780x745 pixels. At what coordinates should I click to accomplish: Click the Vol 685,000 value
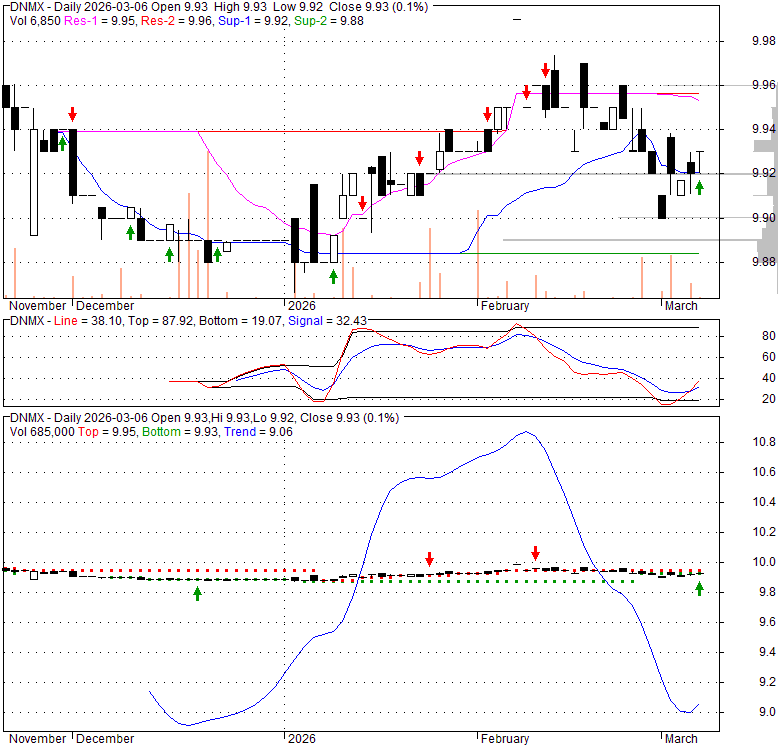pyautogui.click(x=42, y=432)
